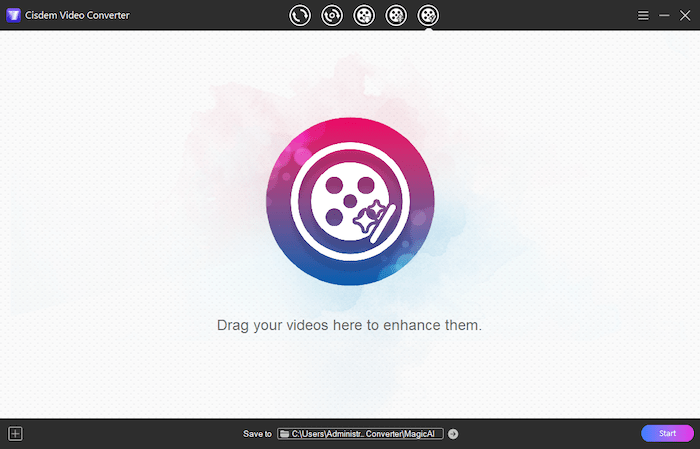Minimize the Cisdem window
The height and width of the screenshot is (449, 700).
click(x=664, y=16)
